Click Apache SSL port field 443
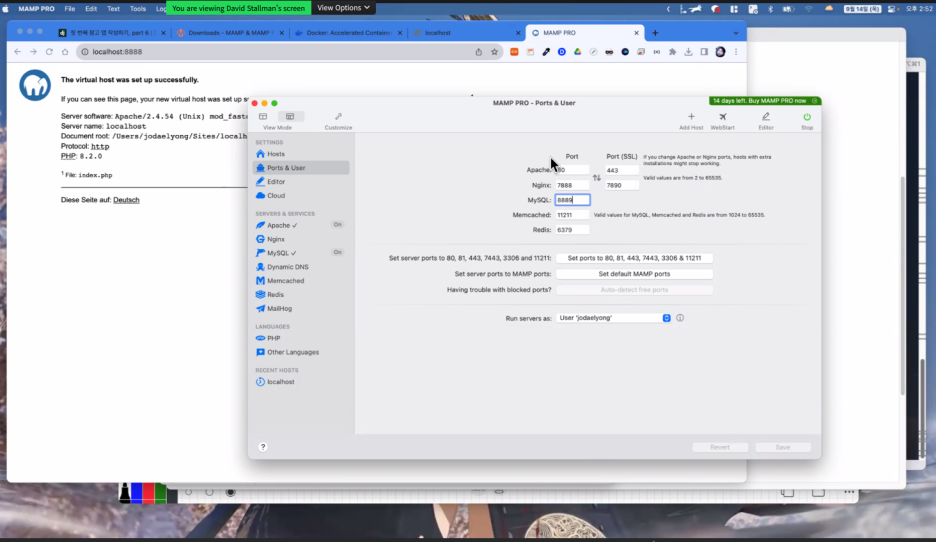Viewport: 936px width, 542px height. (x=621, y=170)
